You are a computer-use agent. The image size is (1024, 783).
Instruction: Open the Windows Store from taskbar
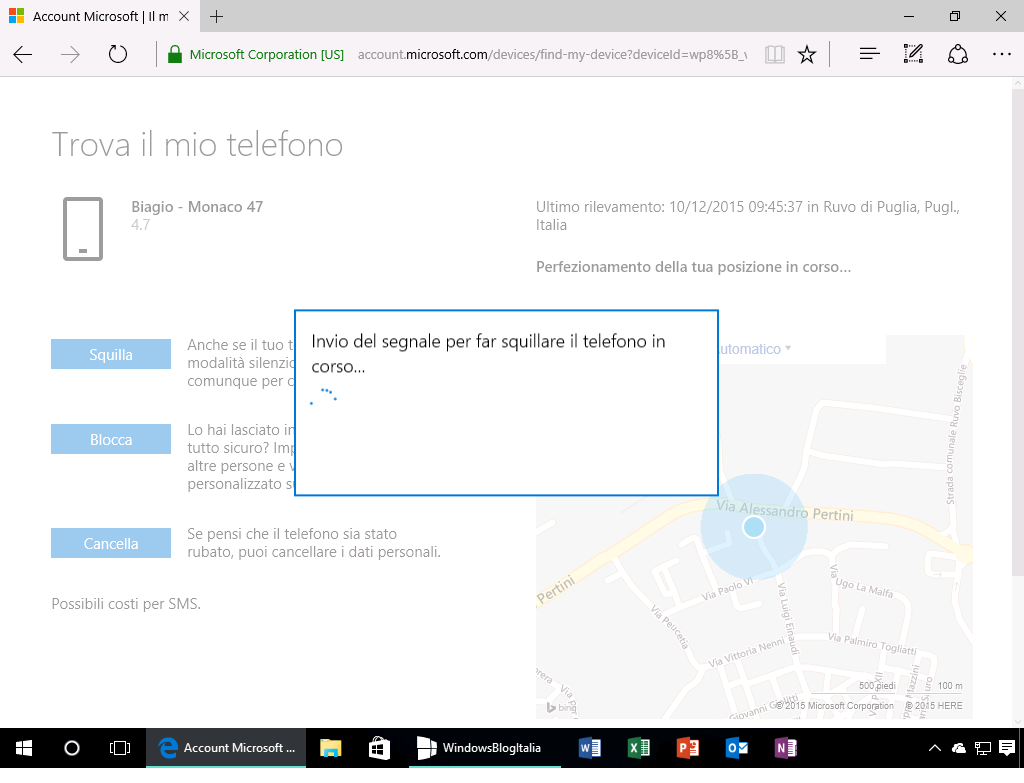point(379,748)
